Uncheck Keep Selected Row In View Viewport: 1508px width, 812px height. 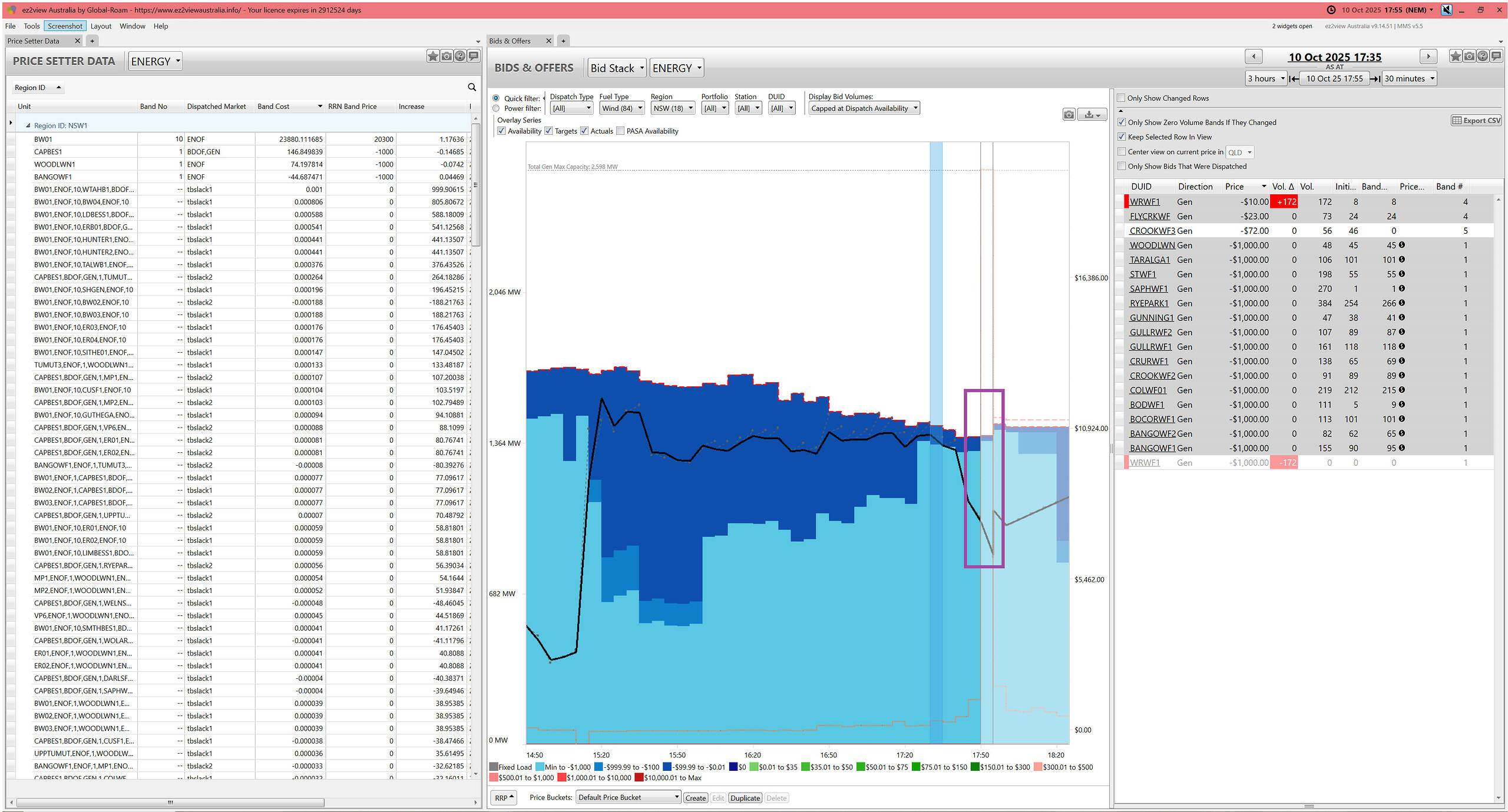click(x=1122, y=137)
